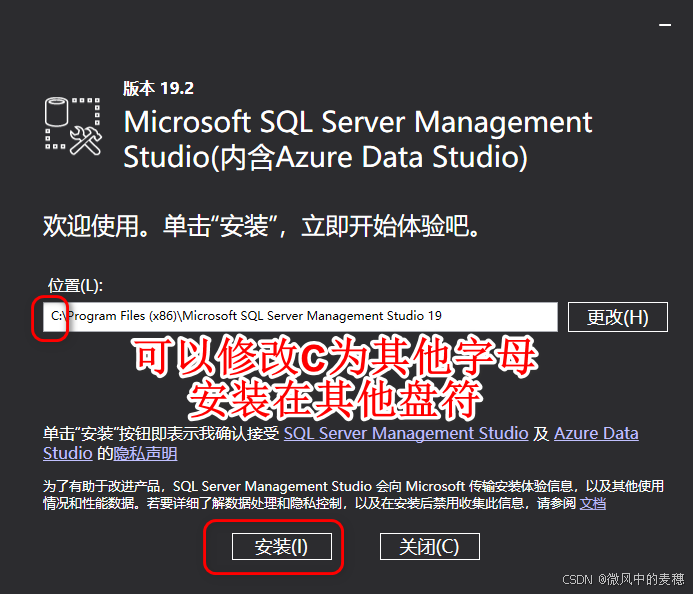Open the 文档 documentation link
693x594 pixels.
click(593, 503)
